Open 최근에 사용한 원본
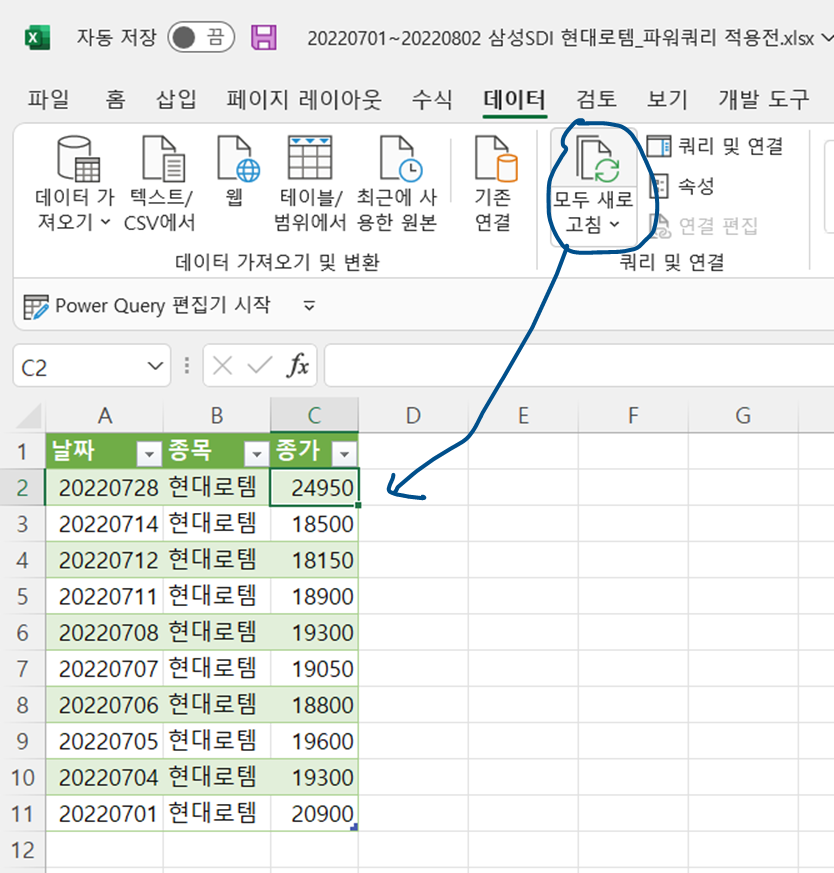This screenshot has width=834, height=873. click(x=397, y=184)
